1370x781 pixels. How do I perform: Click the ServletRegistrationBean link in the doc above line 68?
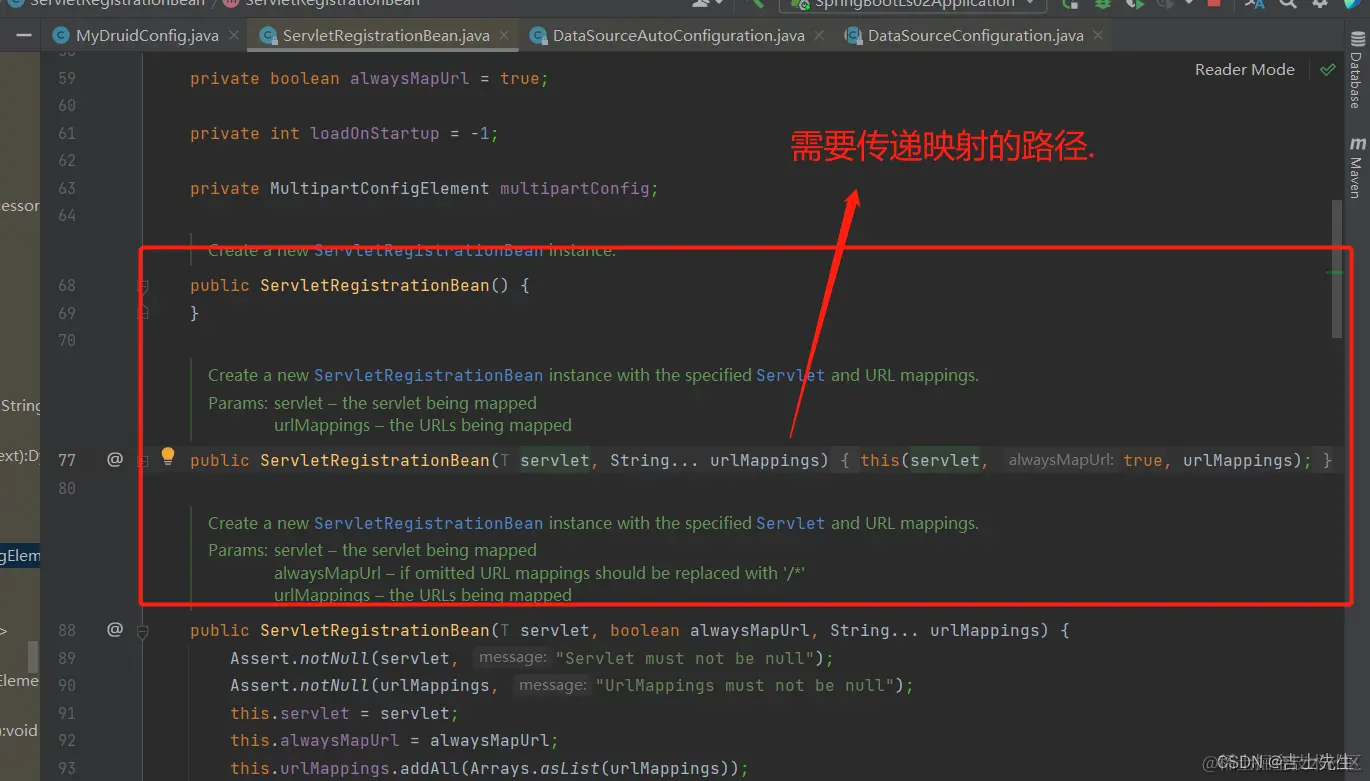pos(429,251)
